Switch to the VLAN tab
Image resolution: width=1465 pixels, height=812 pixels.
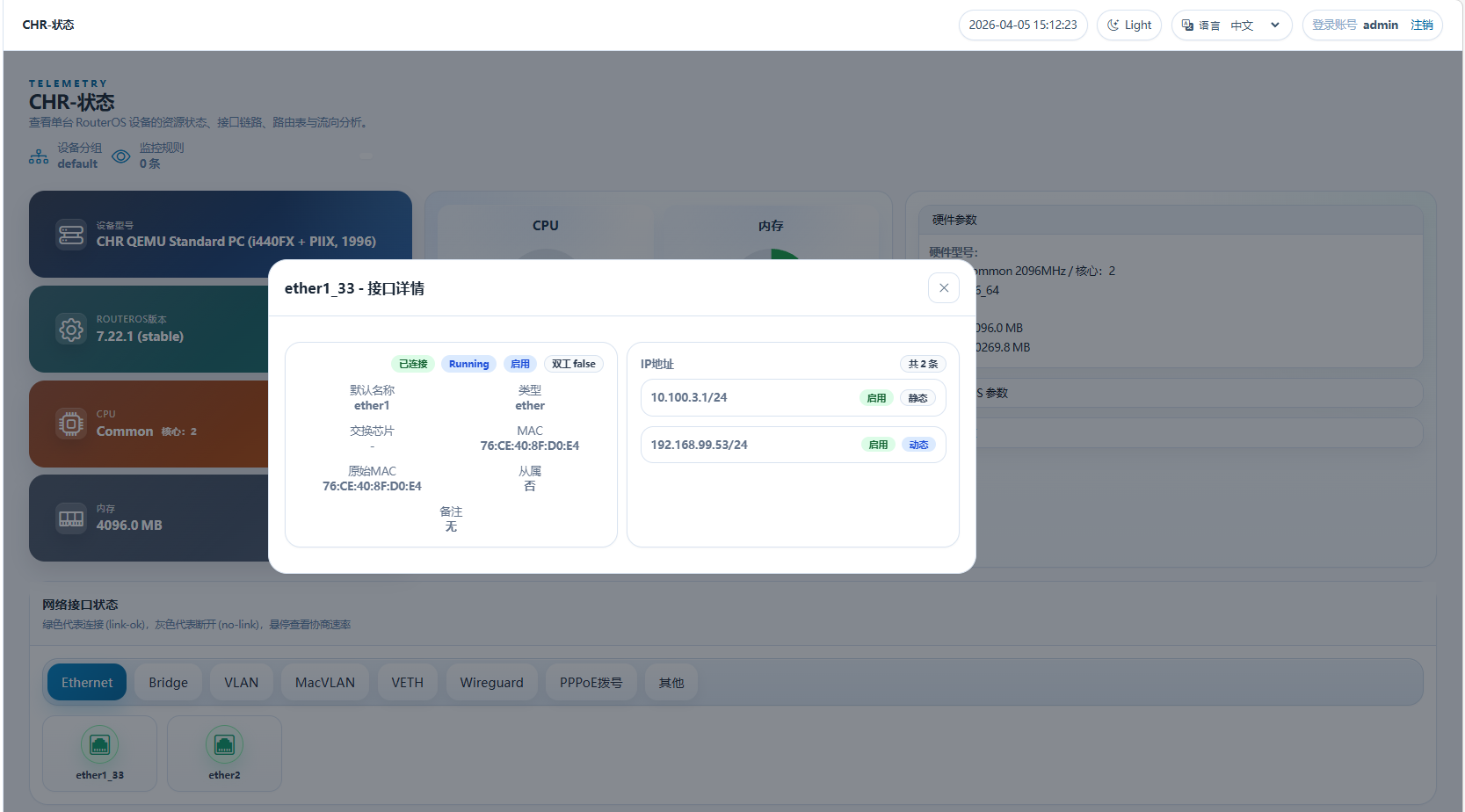(241, 683)
